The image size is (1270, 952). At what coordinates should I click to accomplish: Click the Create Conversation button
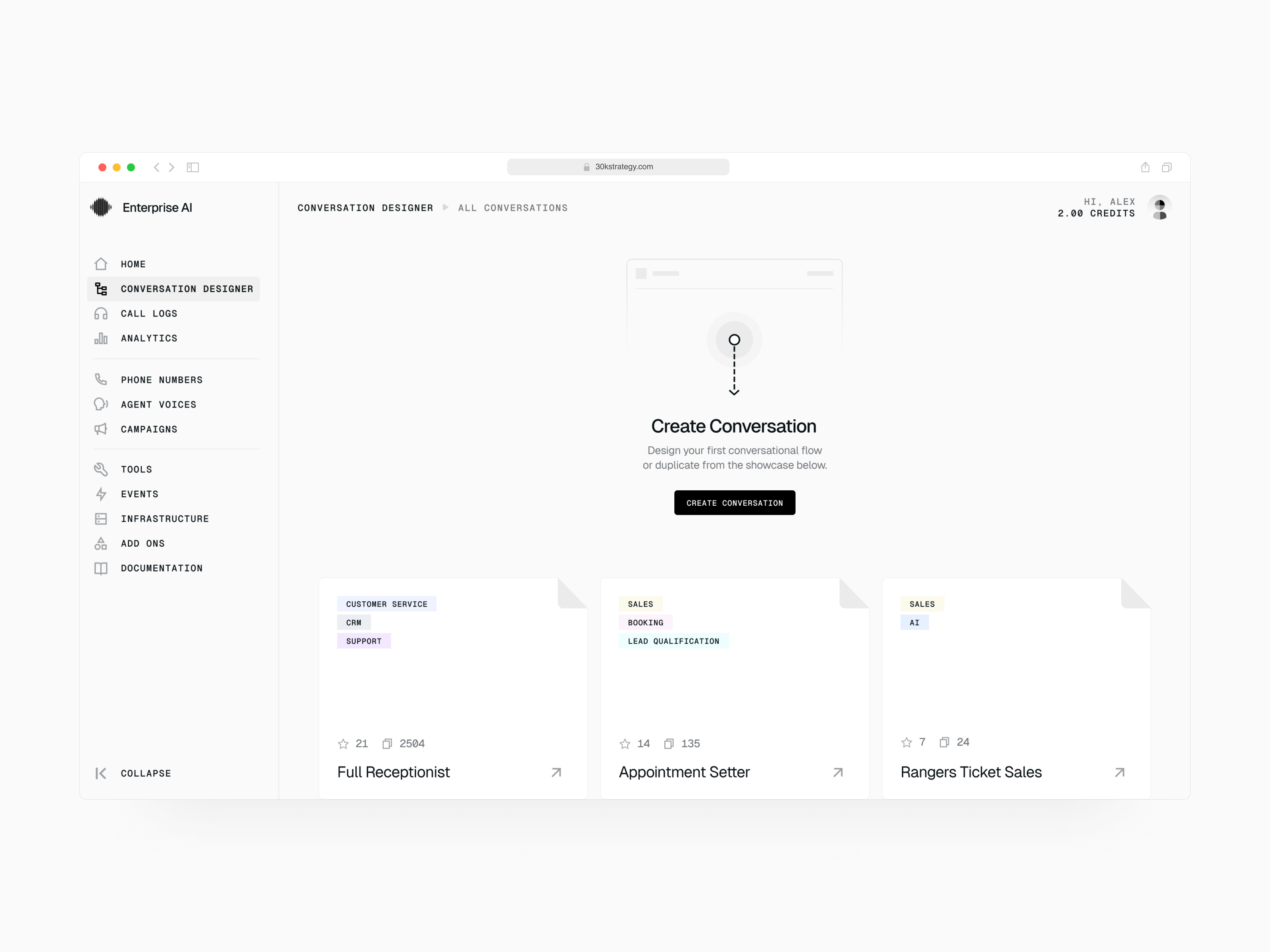(x=734, y=502)
